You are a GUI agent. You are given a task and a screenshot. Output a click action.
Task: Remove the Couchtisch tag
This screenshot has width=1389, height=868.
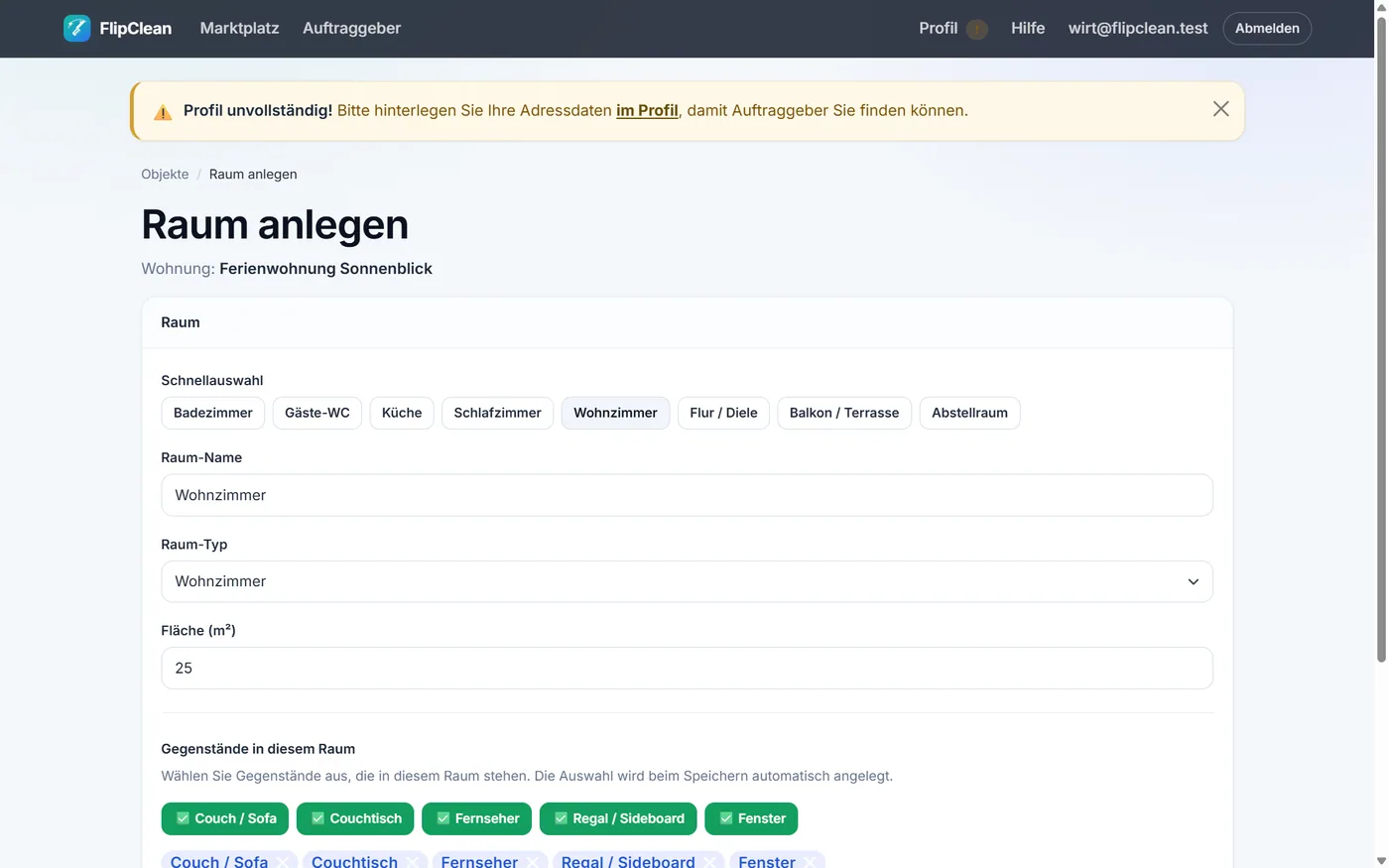click(412, 861)
